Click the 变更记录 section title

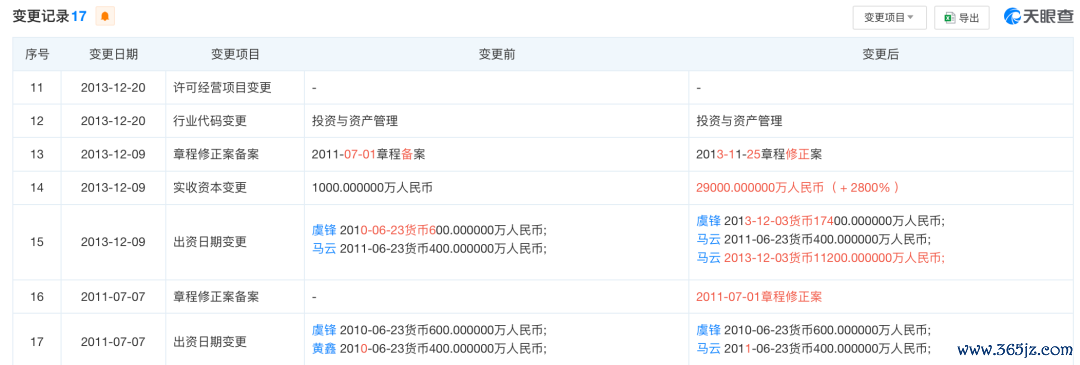coord(41,17)
